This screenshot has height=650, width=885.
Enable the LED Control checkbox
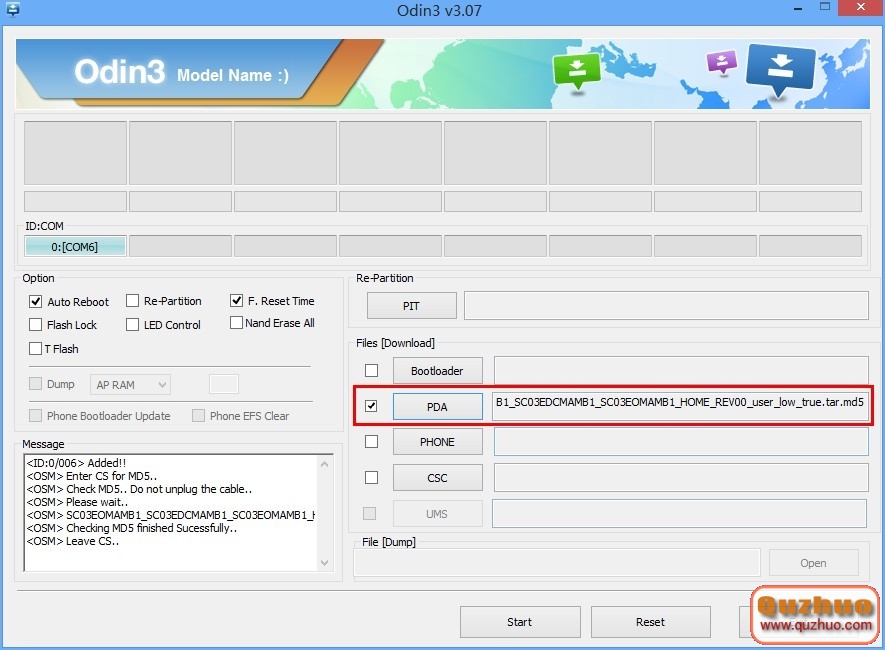click(x=133, y=324)
